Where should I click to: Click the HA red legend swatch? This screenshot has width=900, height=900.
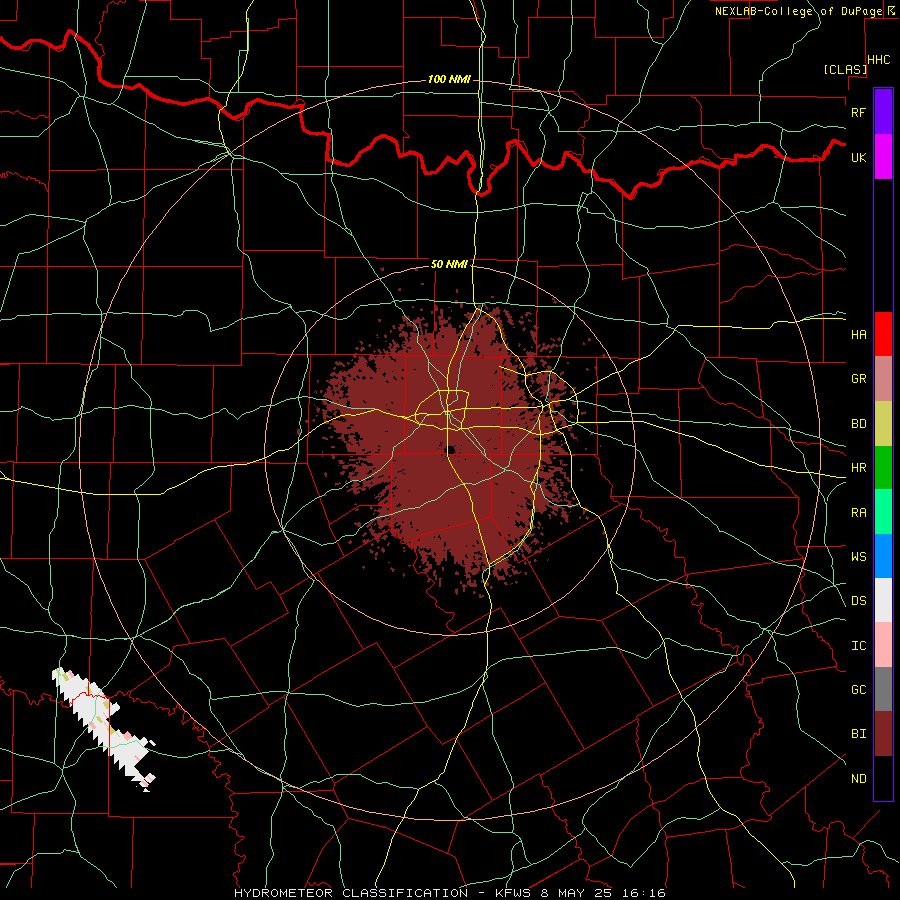point(883,334)
